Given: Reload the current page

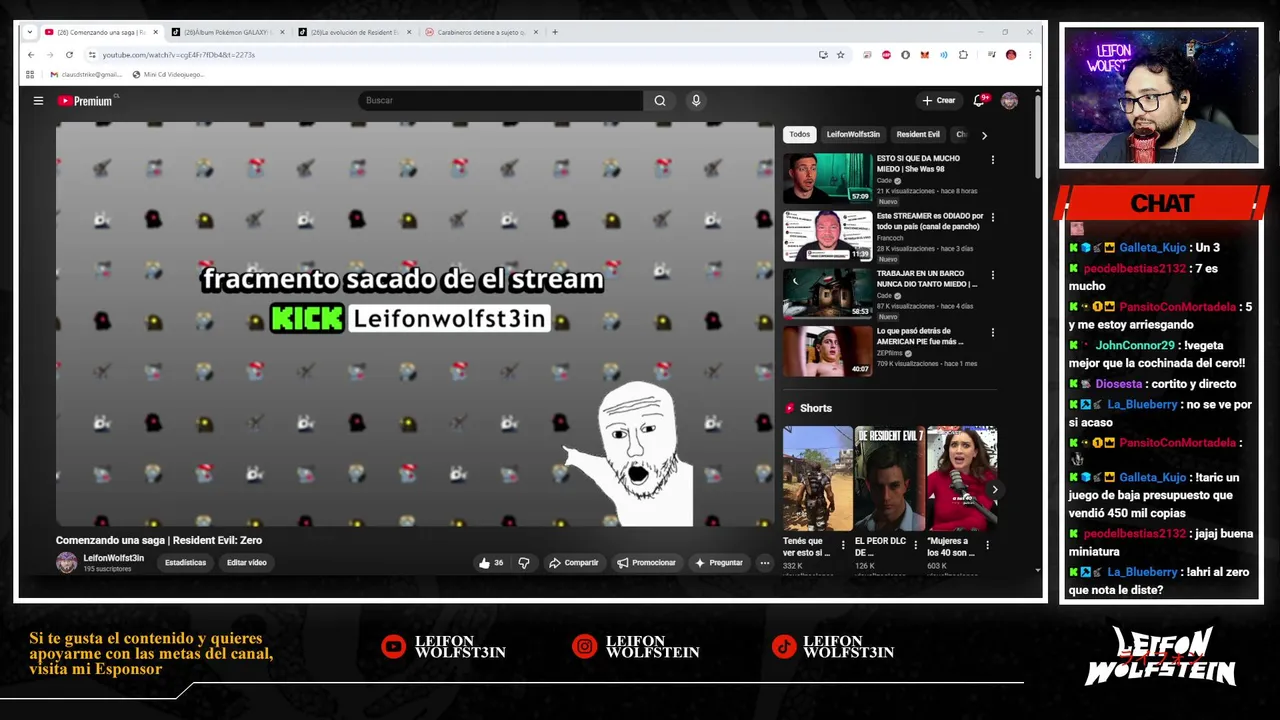Looking at the screenshot, I should tap(69, 55).
